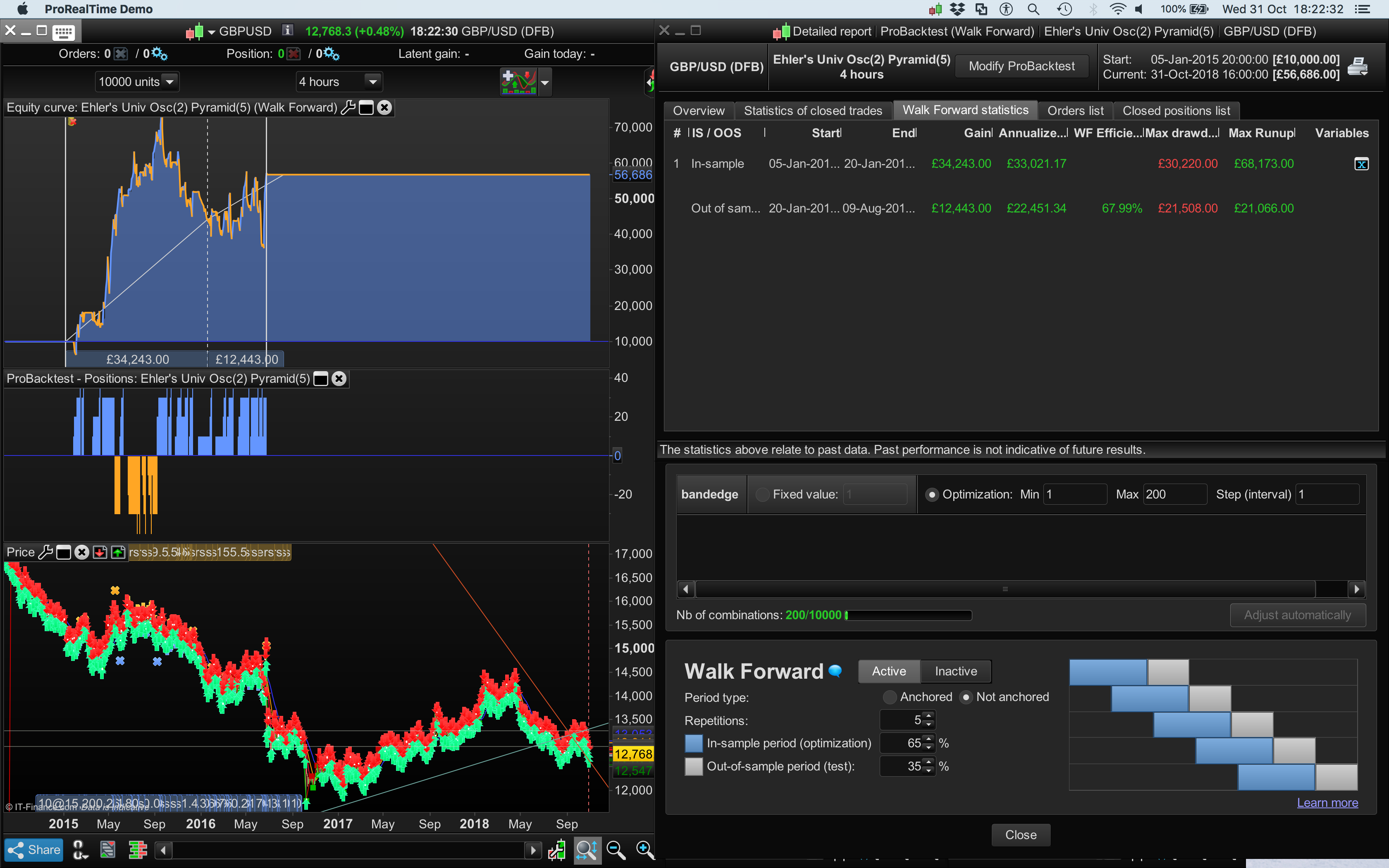The height and width of the screenshot is (868, 1389).
Task: Open equity curve wrench settings
Action: coord(348,107)
